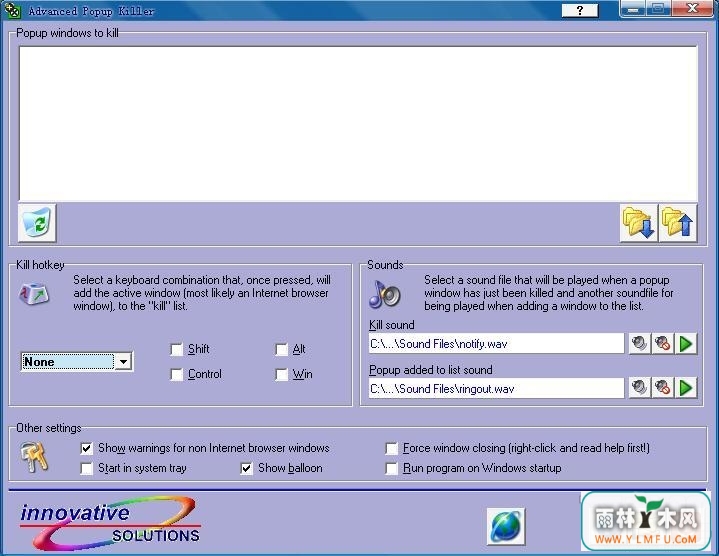Browse for the Kill sound file
719x556 pixels.
coord(639,344)
